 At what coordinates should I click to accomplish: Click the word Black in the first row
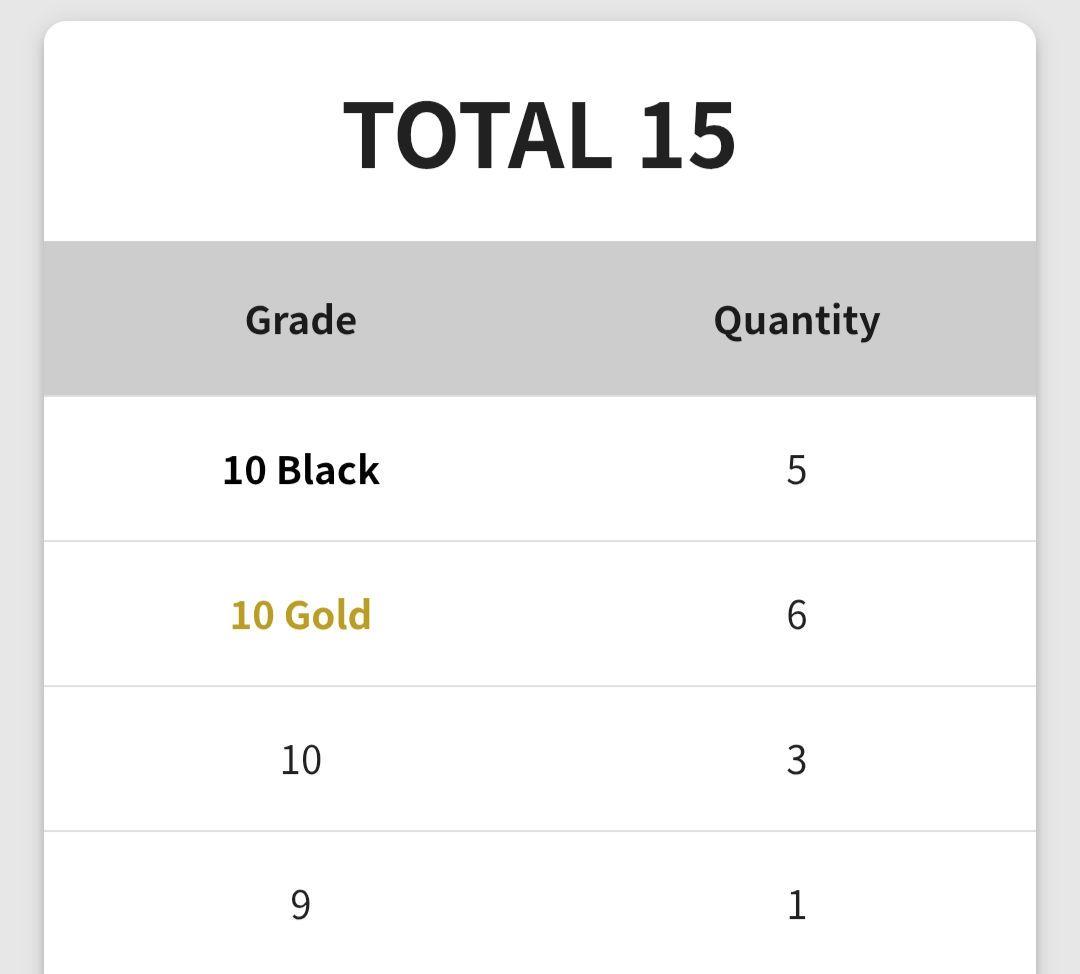click(x=328, y=470)
